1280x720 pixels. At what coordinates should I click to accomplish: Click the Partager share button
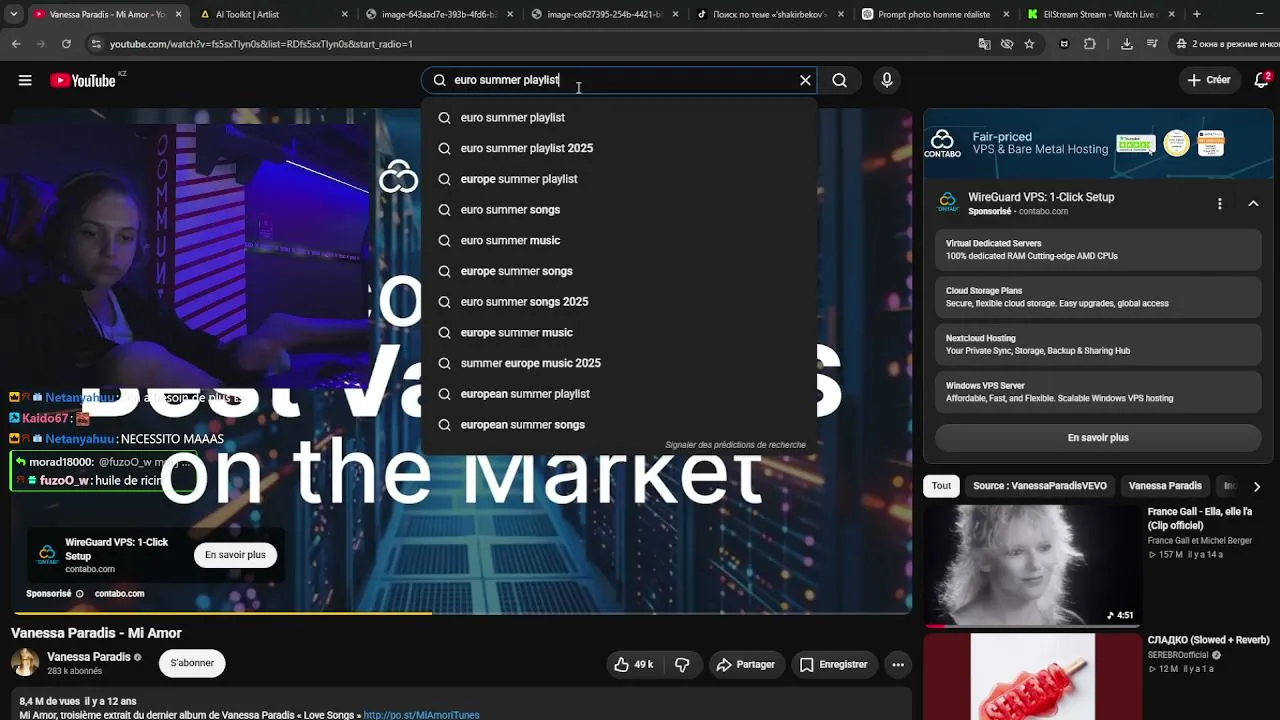pos(746,664)
